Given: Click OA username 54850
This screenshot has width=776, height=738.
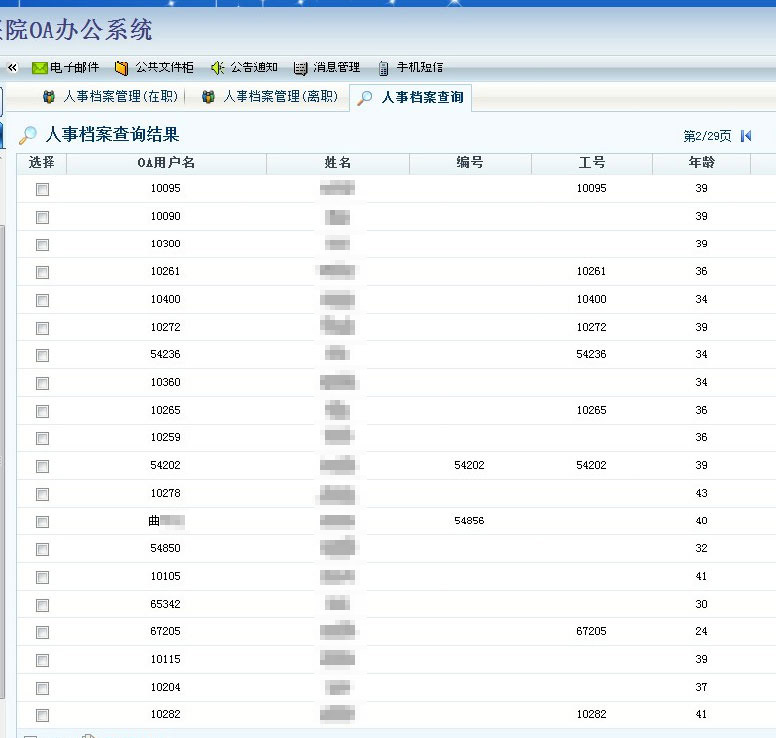Looking at the screenshot, I should tap(165, 548).
